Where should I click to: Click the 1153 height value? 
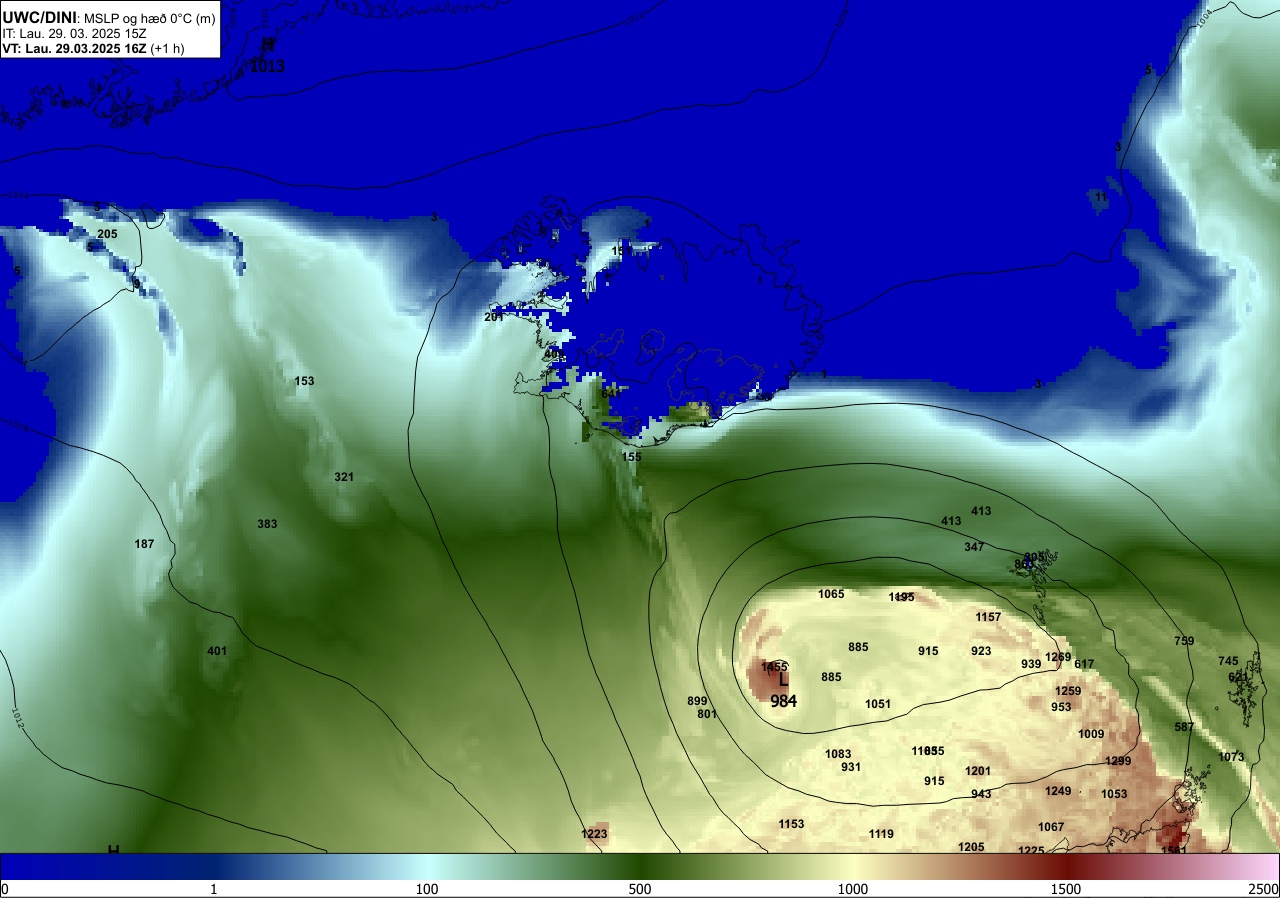coord(791,824)
